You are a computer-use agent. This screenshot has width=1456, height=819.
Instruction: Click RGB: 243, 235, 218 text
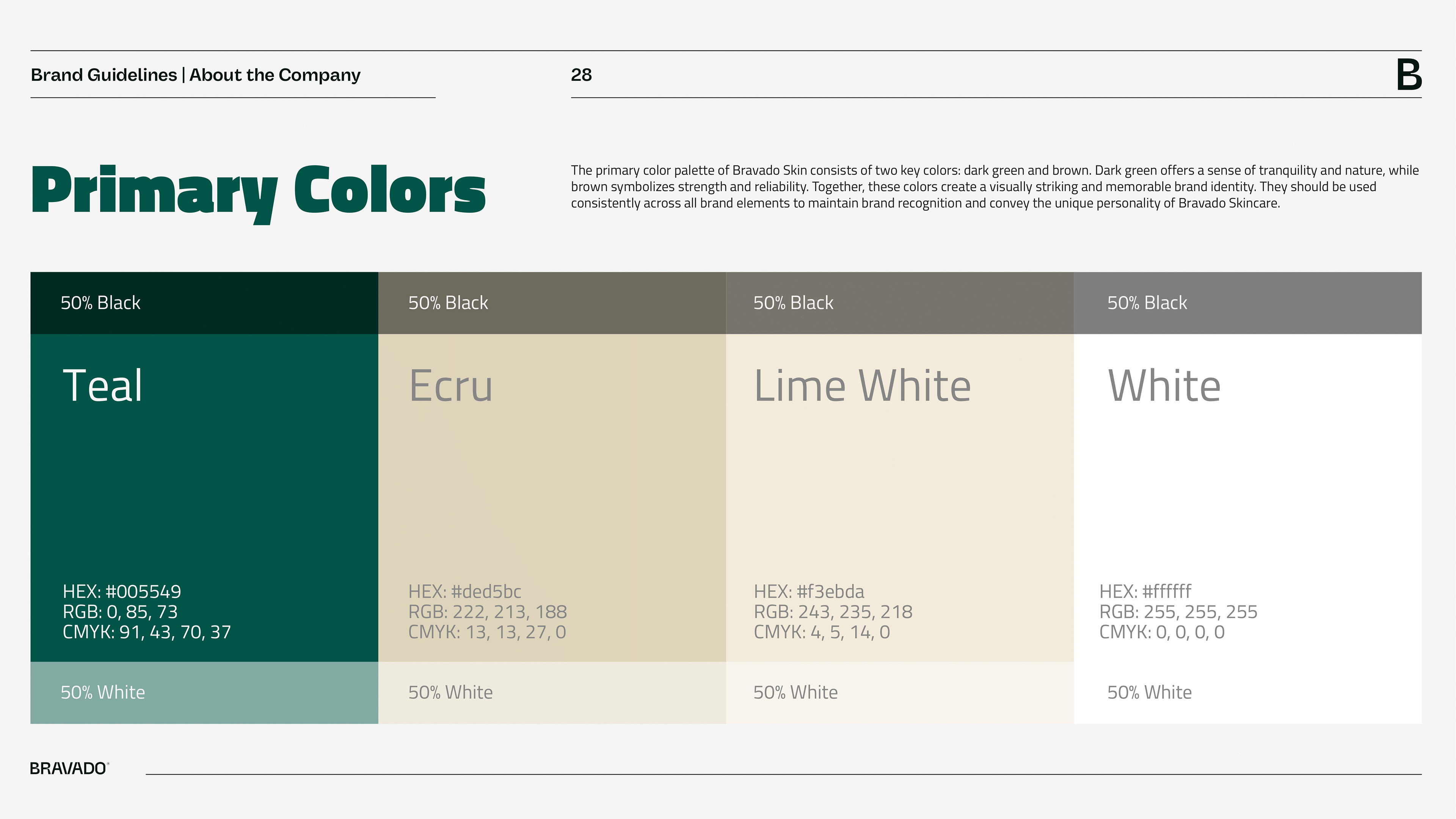[x=833, y=612]
